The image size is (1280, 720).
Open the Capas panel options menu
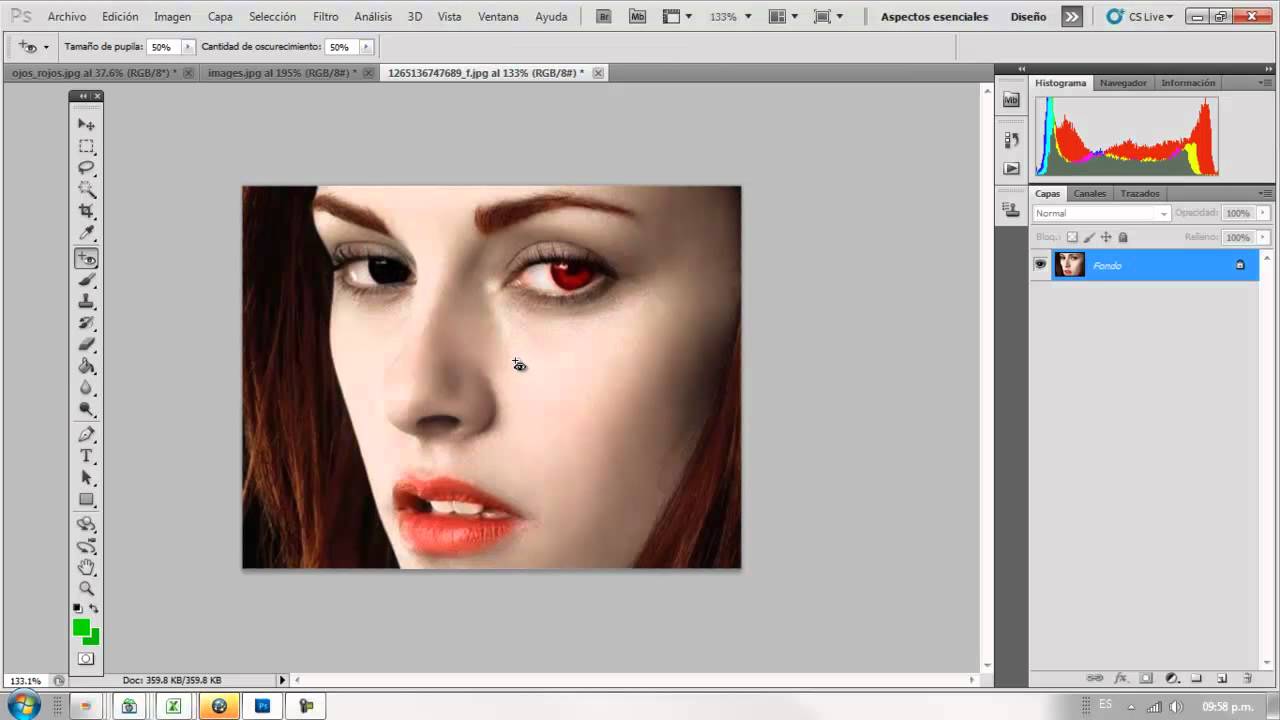[x=1264, y=193]
